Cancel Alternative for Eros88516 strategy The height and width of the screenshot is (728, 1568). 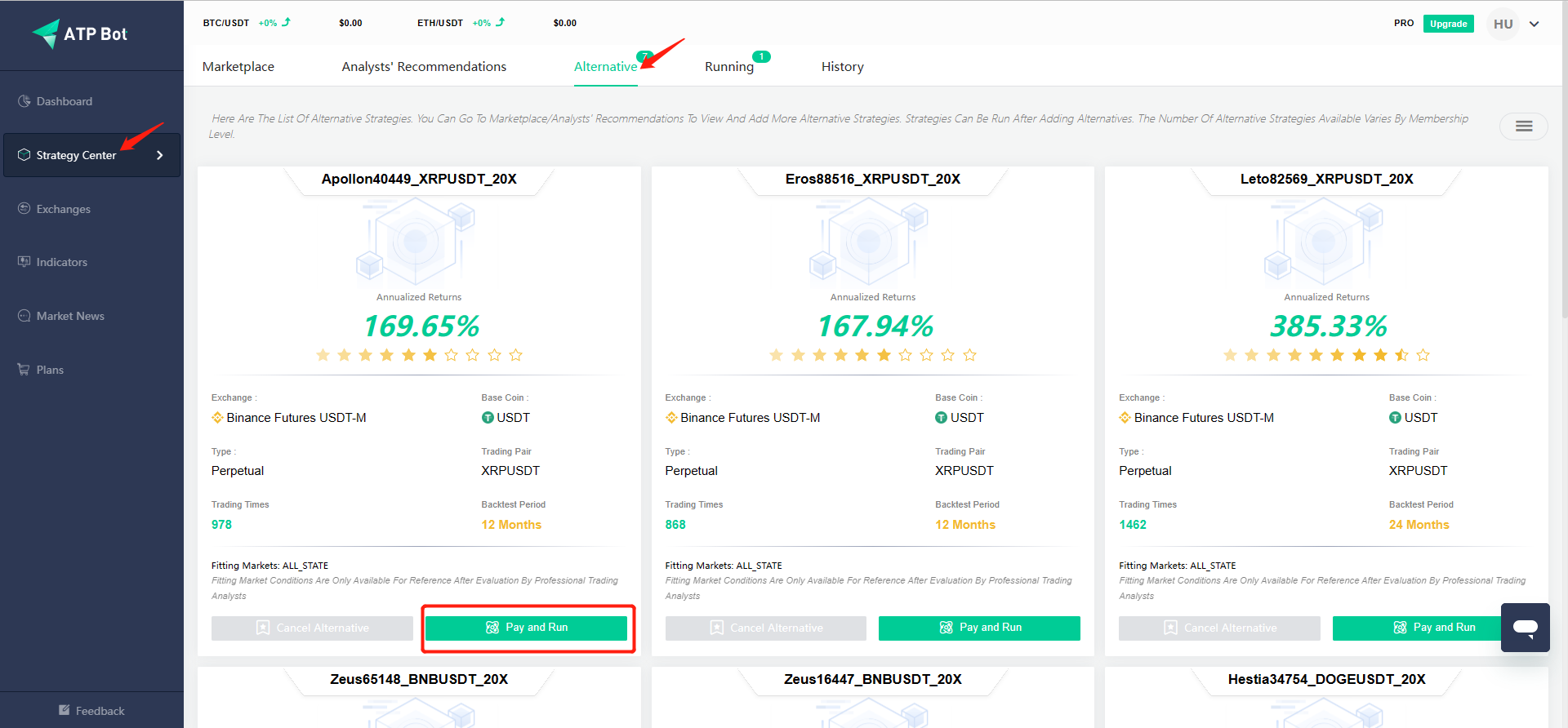tap(766, 628)
